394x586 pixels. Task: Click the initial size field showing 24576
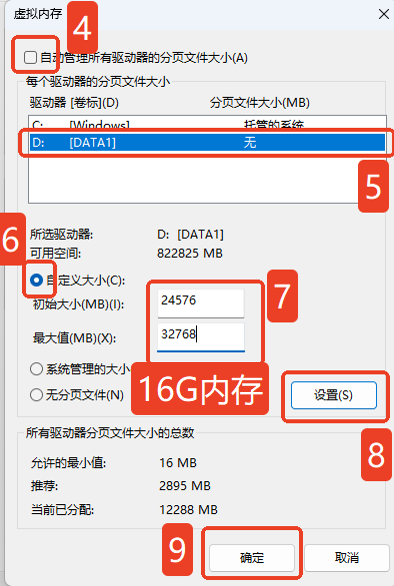click(x=201, y=303)
